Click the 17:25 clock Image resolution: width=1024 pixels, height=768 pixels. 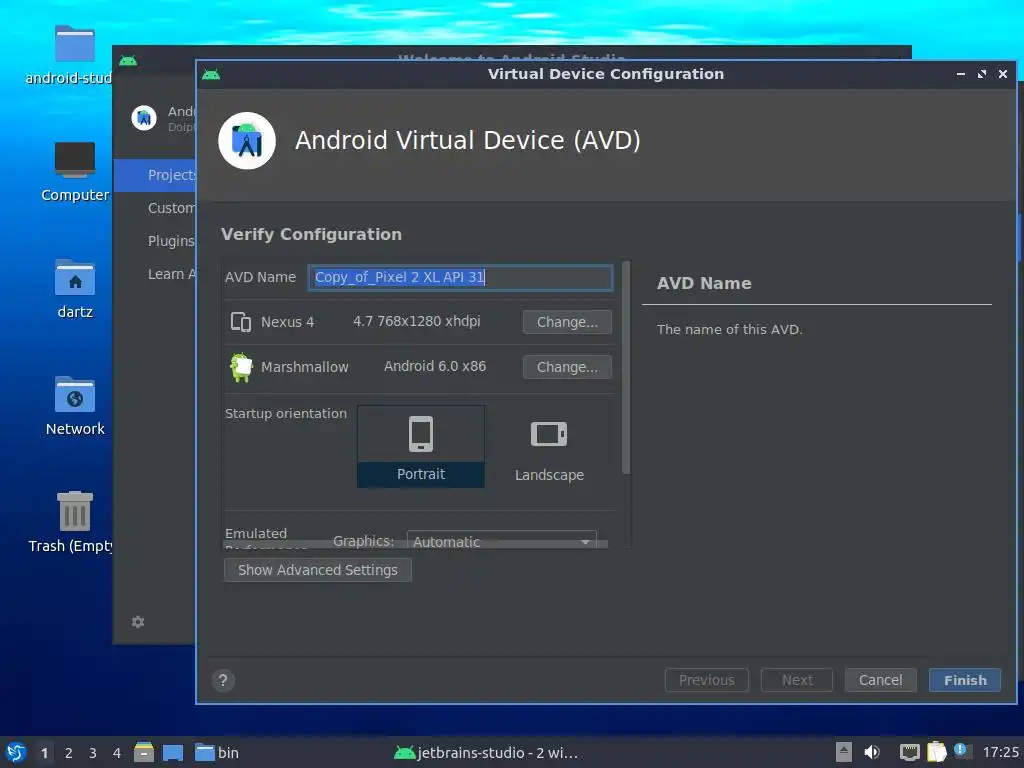pyautogui.click(x=1000, y=752)
